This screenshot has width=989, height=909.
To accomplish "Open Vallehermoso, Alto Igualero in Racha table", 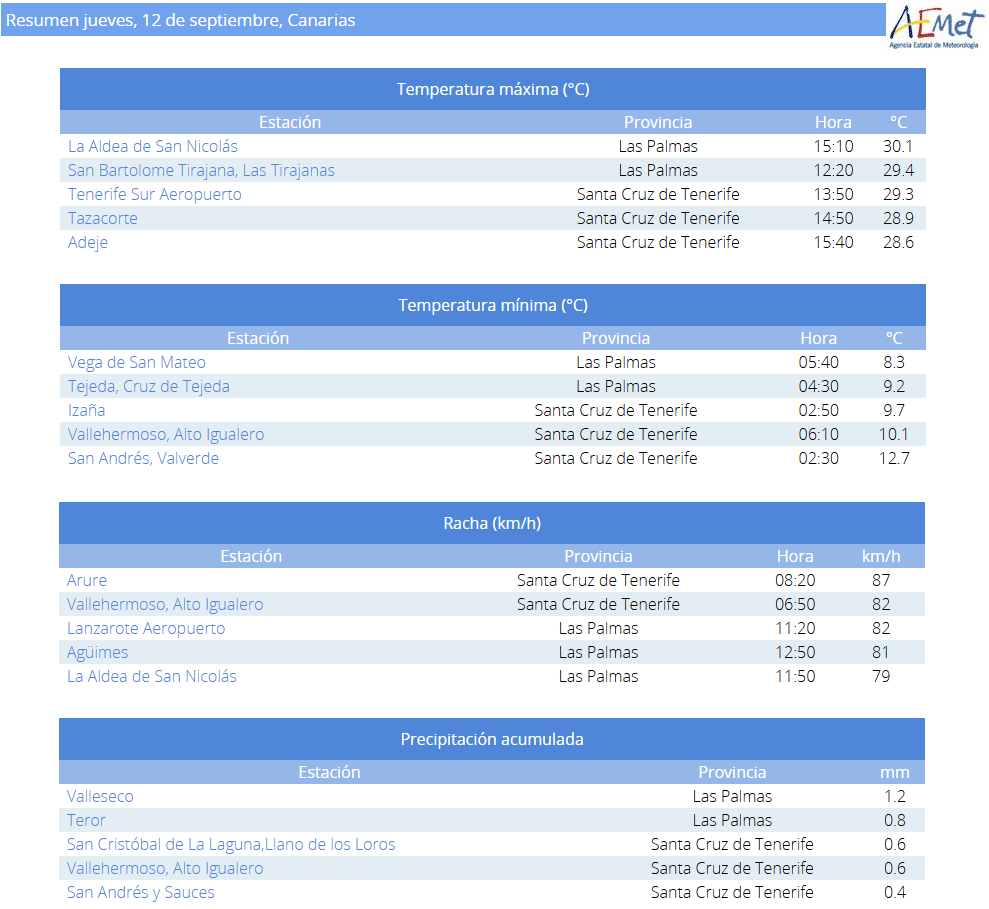I will [x=165, y=604].
